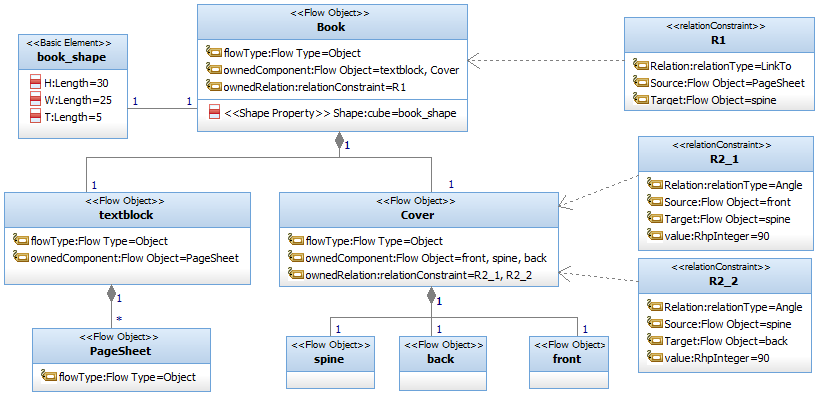
Task: Click the H:Length=30 attribute text
Action: click(x=76, y=82)
